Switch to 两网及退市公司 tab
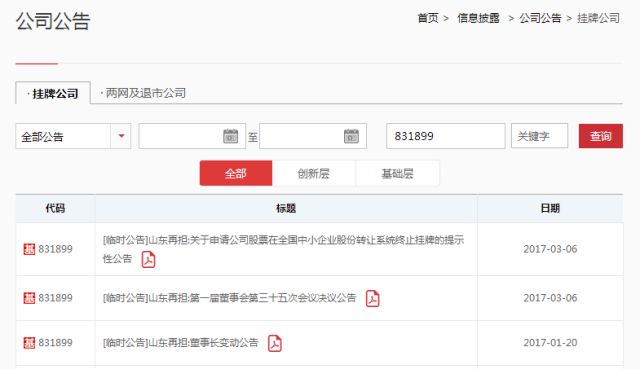 143,93
